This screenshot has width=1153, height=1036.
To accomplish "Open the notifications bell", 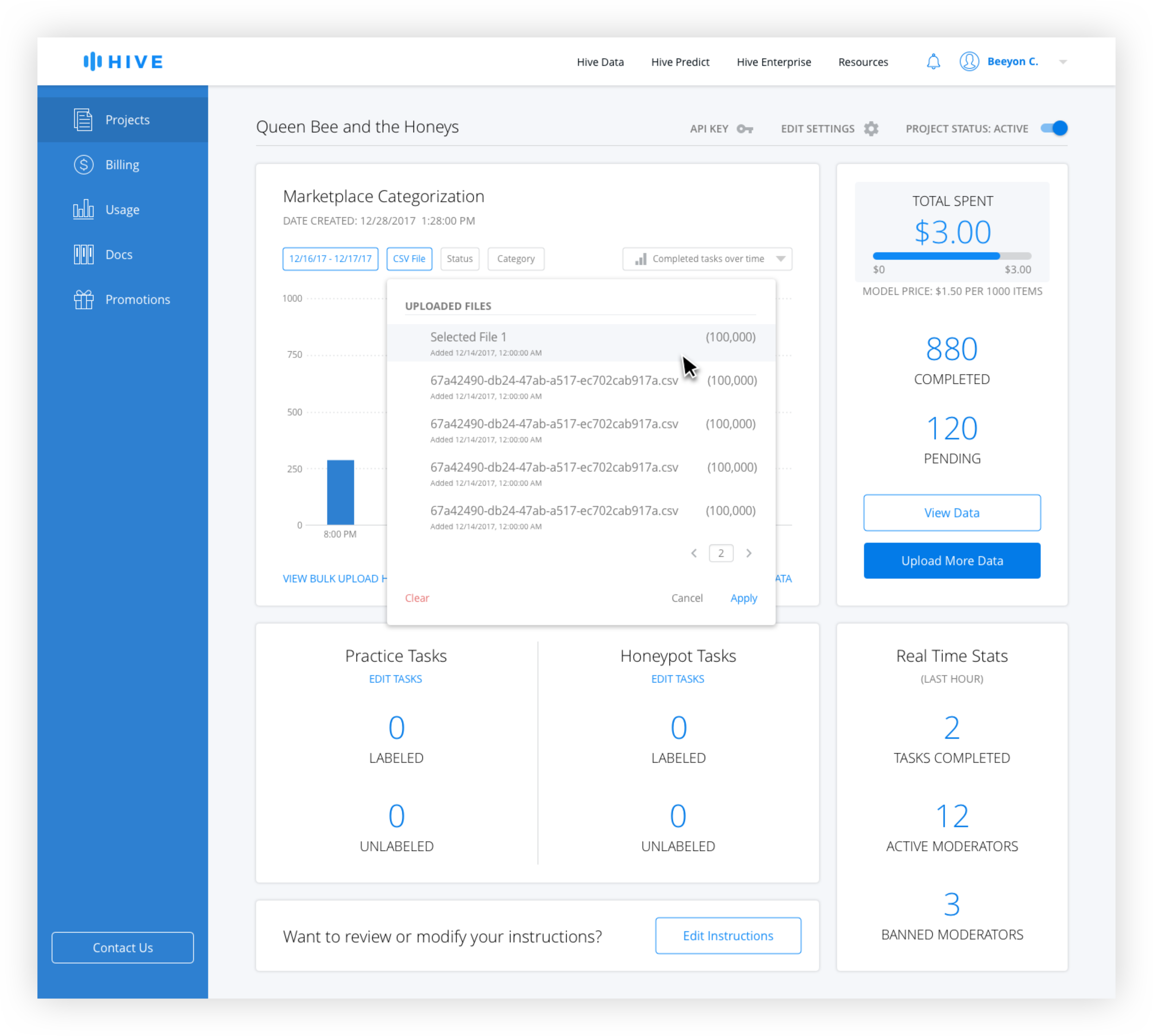I will (x=933, y=61).
